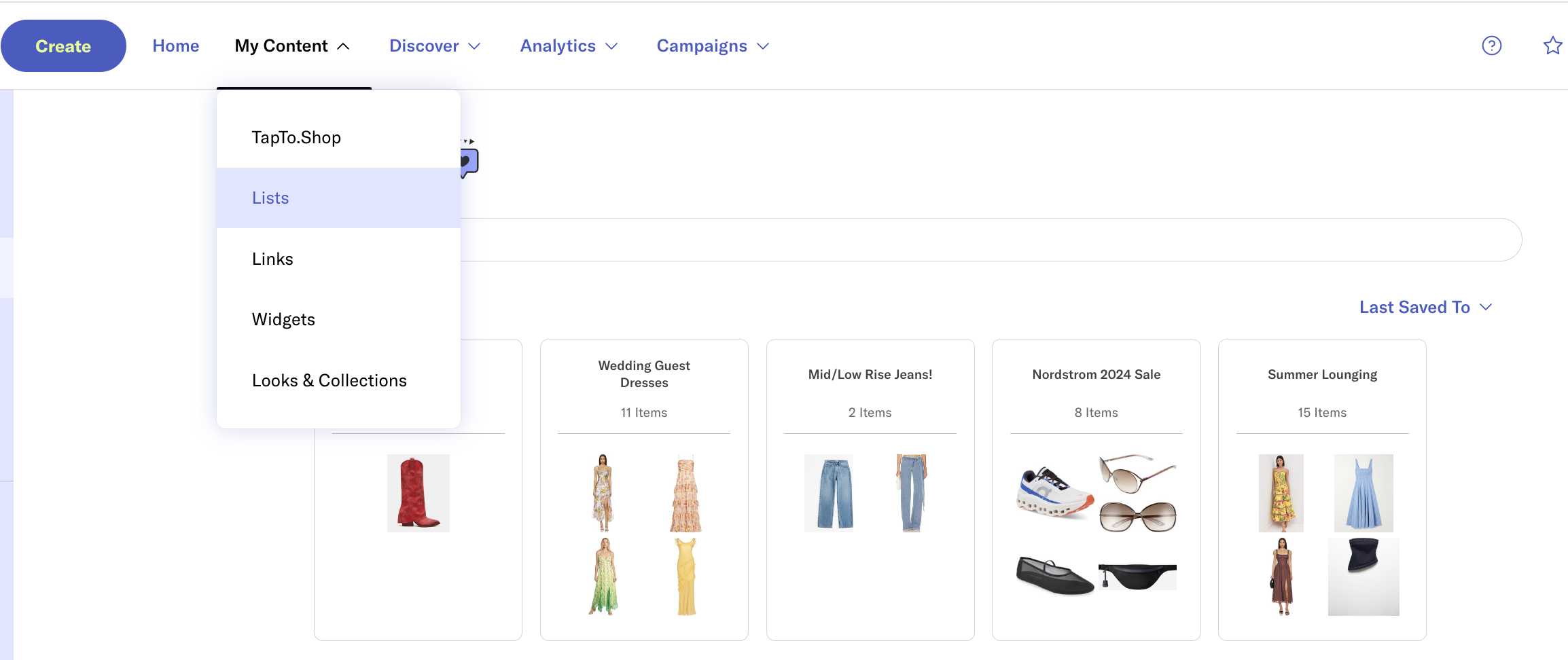Screen dimensions: 1568x660
Task: Collapse the My Content menu
Action: pos(292,45)
